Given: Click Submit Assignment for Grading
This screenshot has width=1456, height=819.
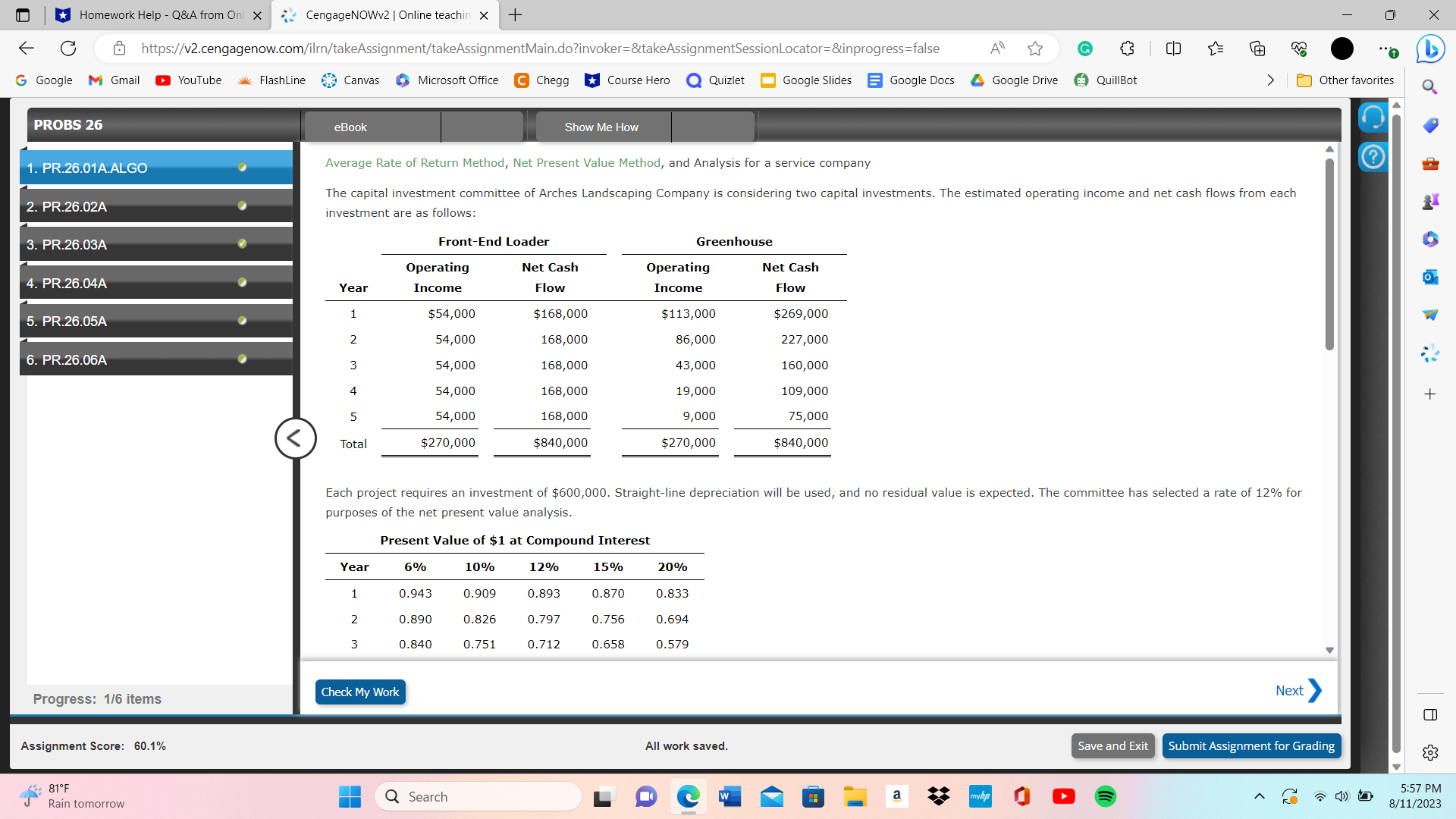Looking at the screenshot, I should (x=1251, y=745).
